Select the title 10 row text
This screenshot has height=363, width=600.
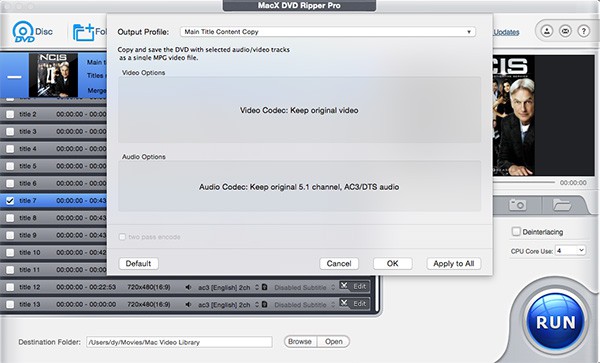(x=29, y=252)
